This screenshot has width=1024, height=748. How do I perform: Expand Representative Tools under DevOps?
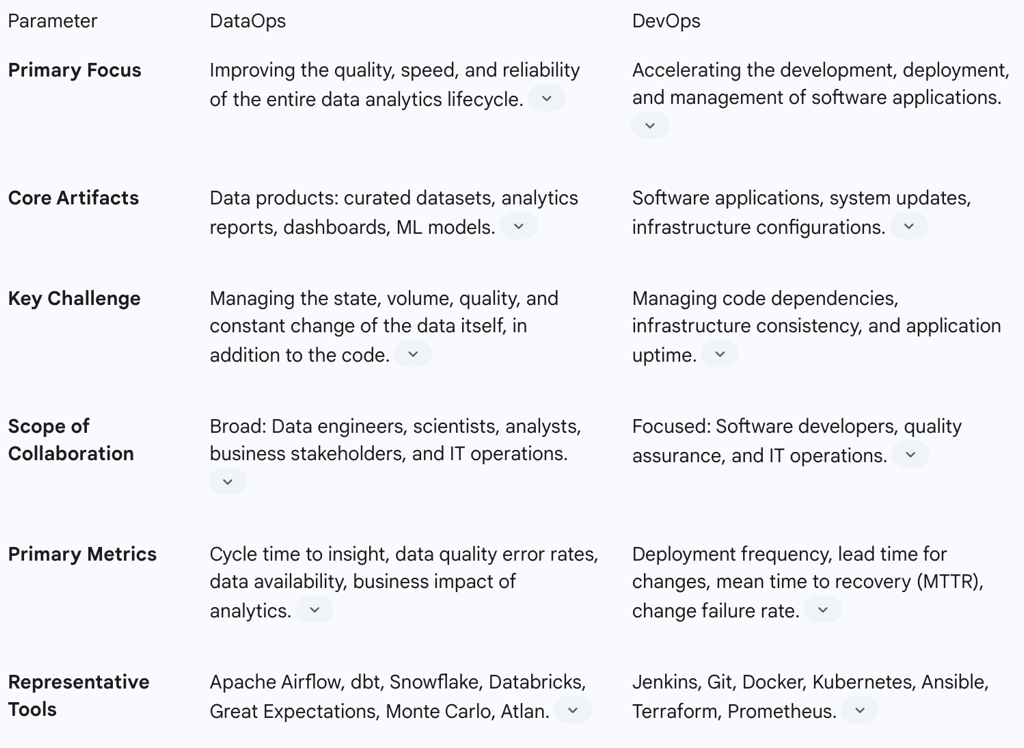859,710
